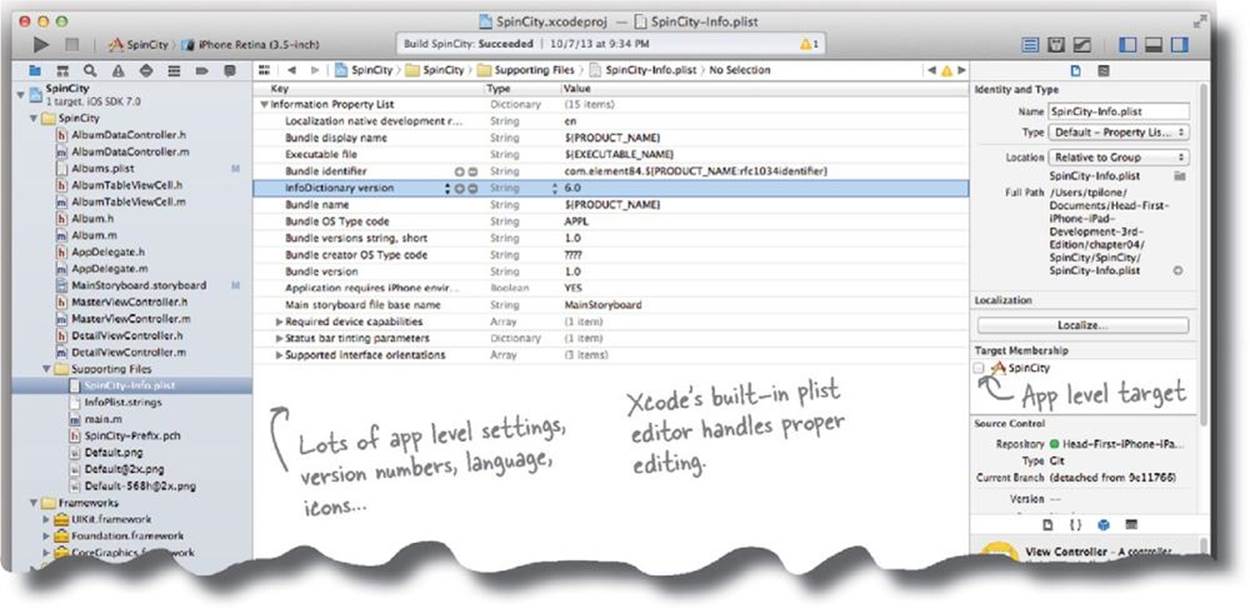The width and height of the screenshot is (1250, 608).
Task: Open Object library cube
Action: coord(1103,523)
